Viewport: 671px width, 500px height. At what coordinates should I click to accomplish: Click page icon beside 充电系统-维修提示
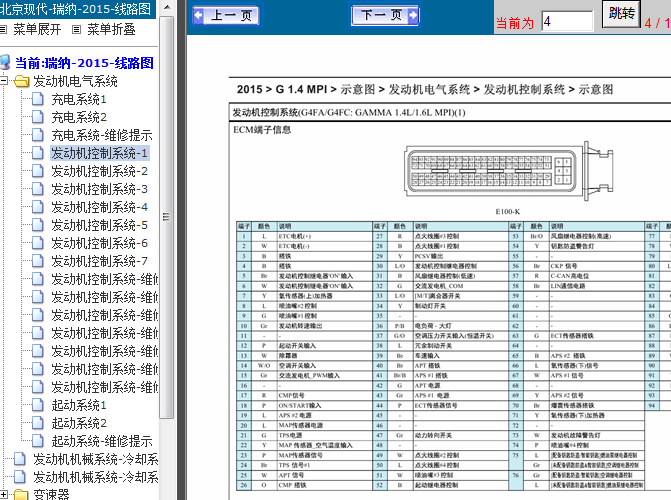(38, 135)
